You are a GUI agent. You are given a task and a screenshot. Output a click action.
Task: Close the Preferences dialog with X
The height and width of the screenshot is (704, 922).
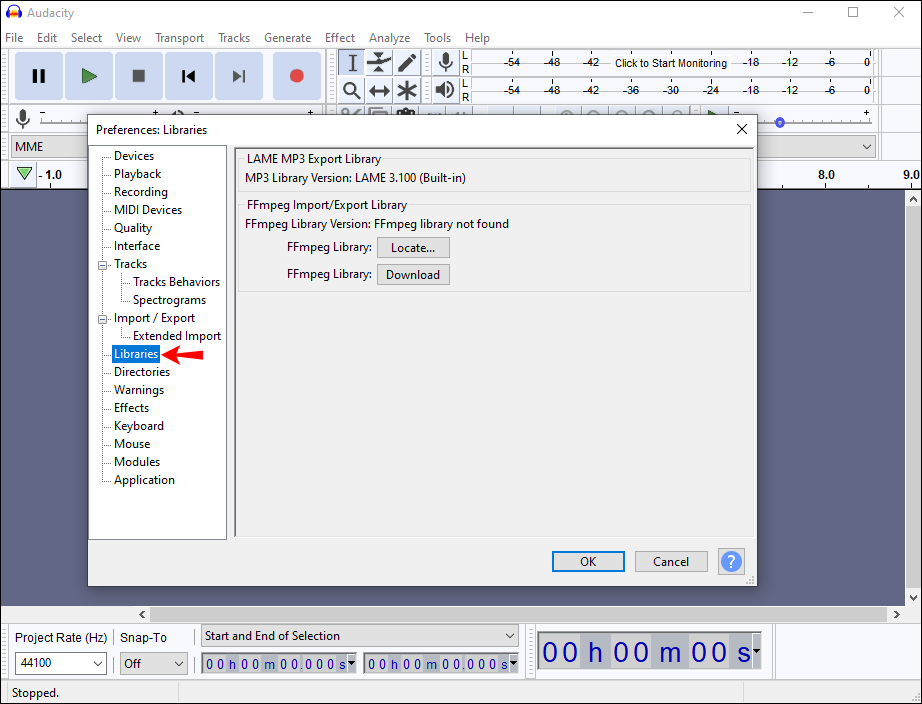point(742,129)
